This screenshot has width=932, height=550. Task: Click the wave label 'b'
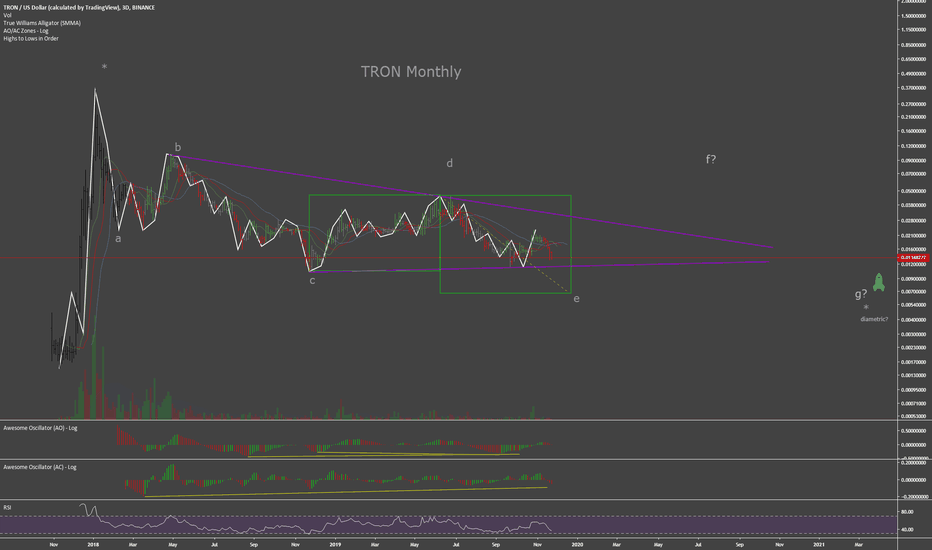(x=178, y=147)
